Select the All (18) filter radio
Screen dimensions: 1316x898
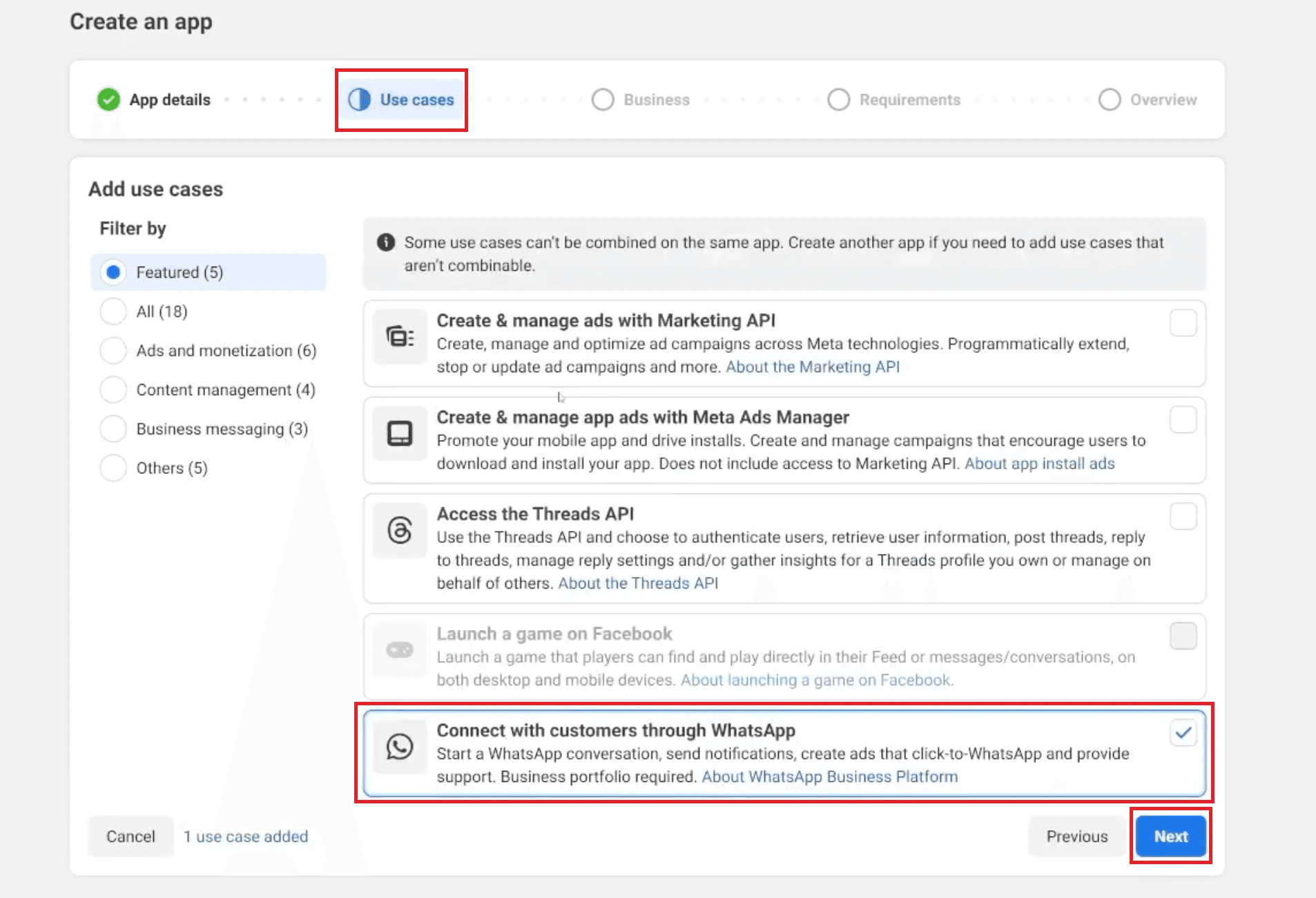(x=113, y=312)
